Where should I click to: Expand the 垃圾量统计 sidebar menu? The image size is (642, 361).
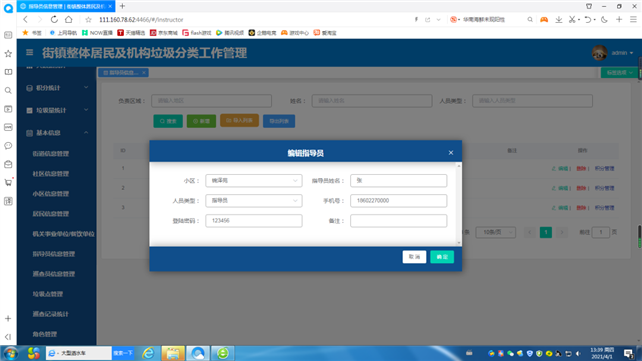pos(57,110)
